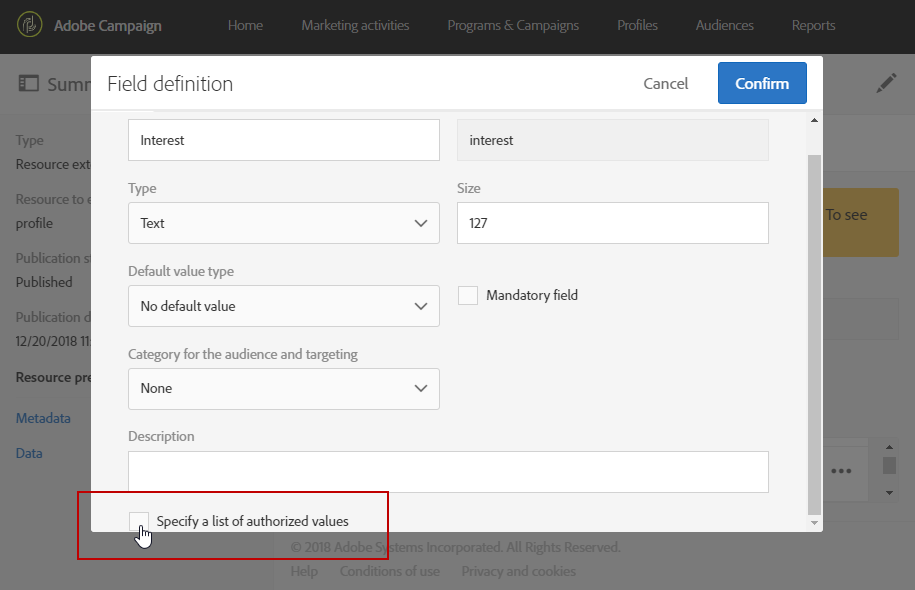This screenshot has height=590, width=915.
Task: Click the three-dots more options icon
Action: pos(839,471)
